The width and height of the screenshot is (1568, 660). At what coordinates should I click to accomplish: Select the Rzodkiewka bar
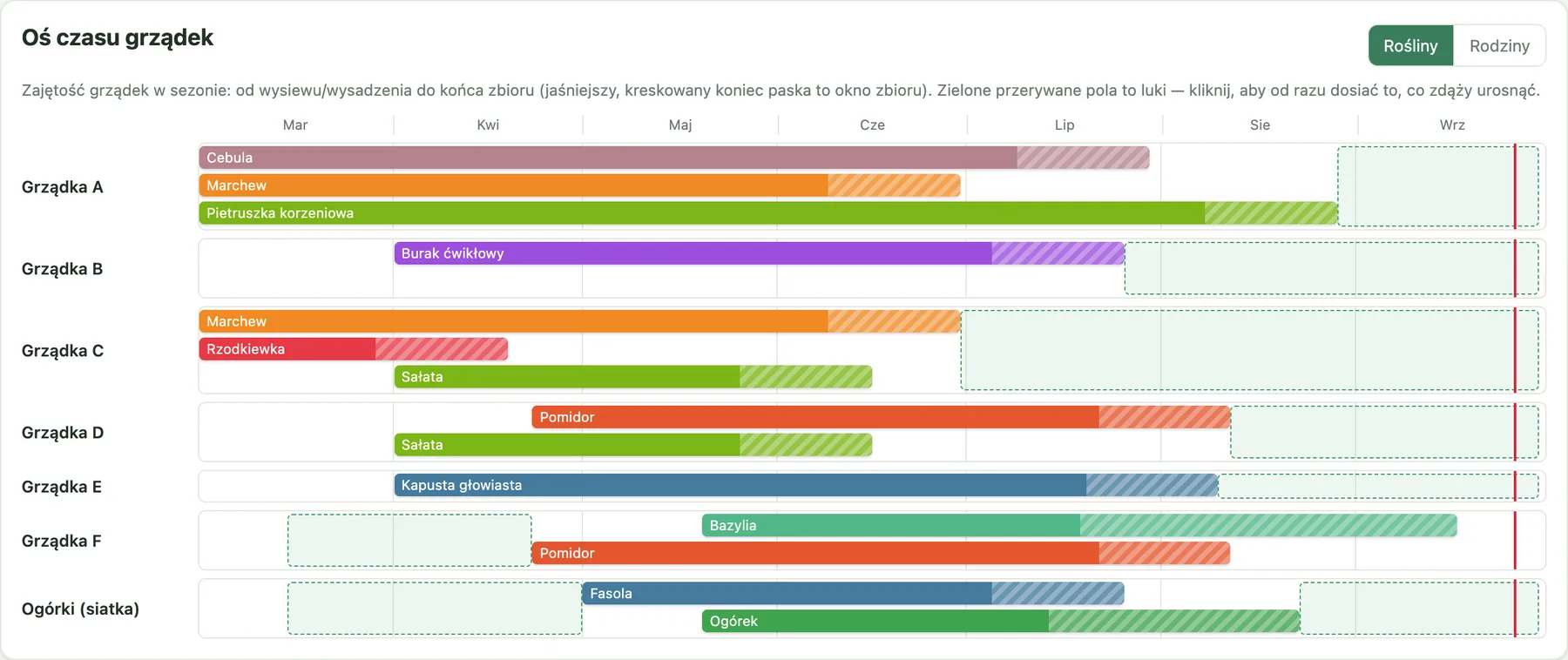coord(354,349)
